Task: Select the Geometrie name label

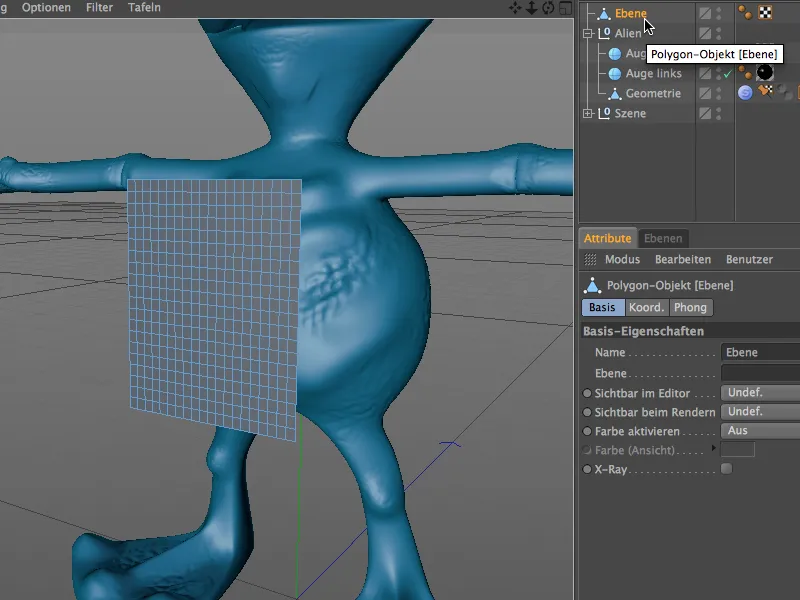Action: (653, 93)
